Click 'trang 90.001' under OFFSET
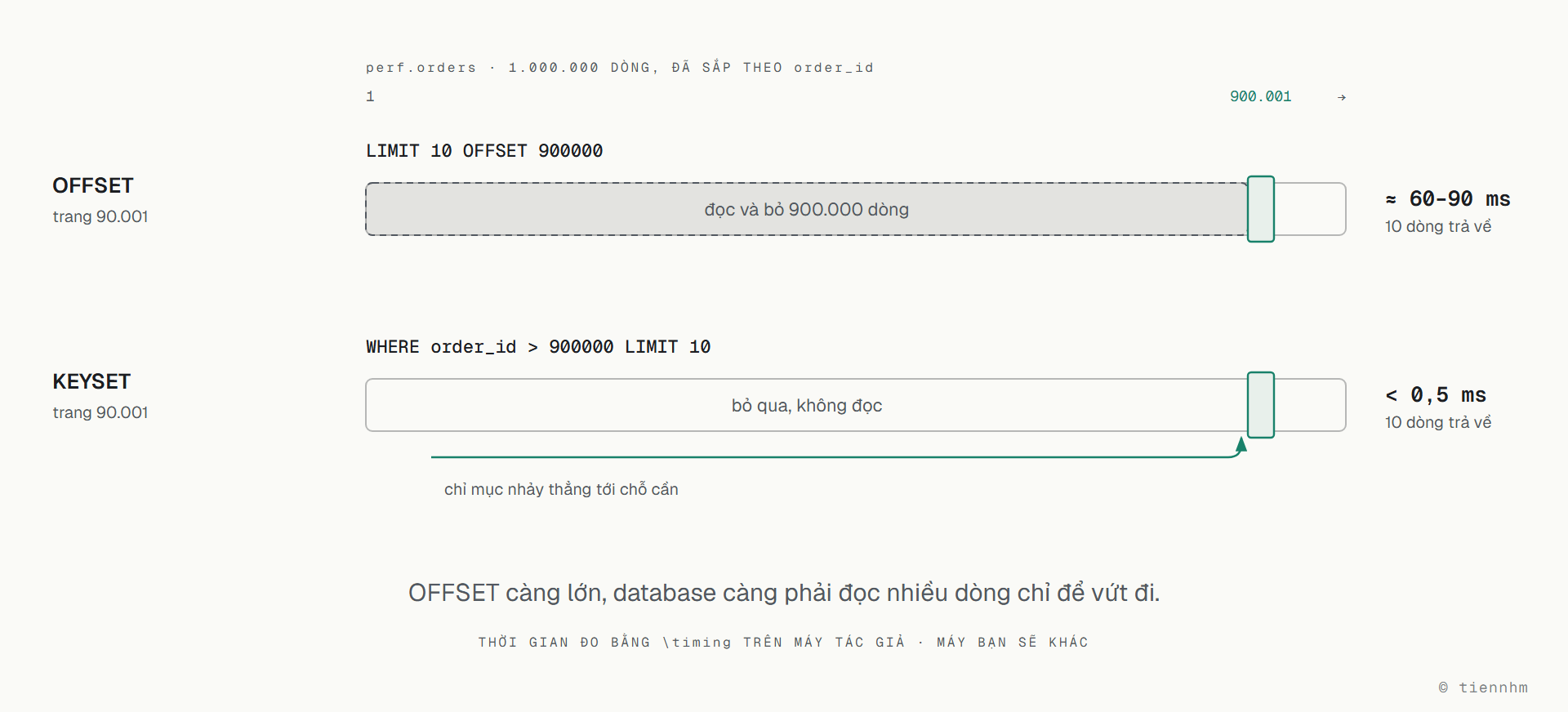 pyautogui.click(x=100, y=216)
